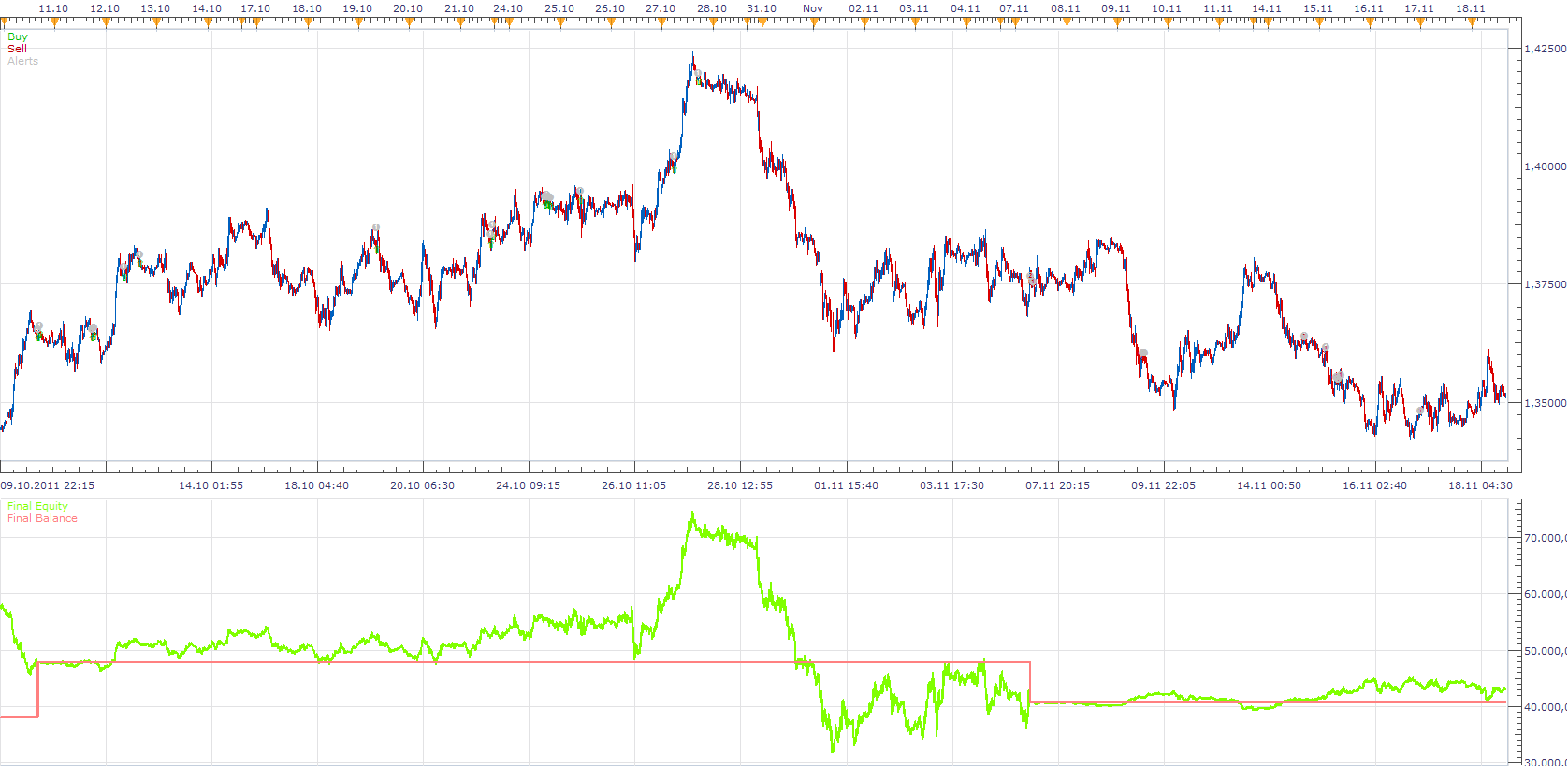Click the 40.000 equity axis label

pos(1546,707)
